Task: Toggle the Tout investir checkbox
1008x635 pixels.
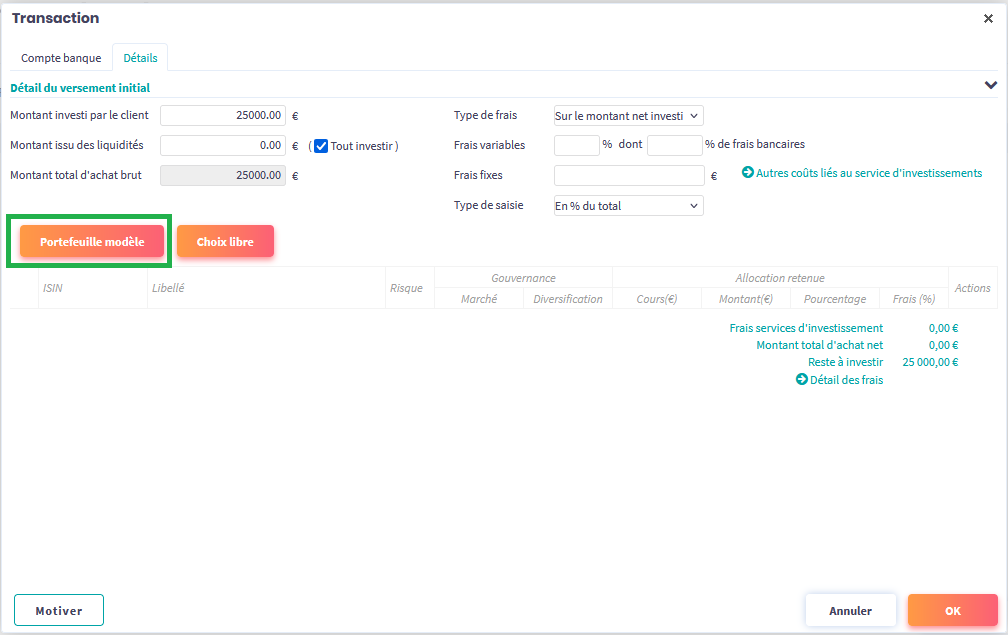Action: 321,146
